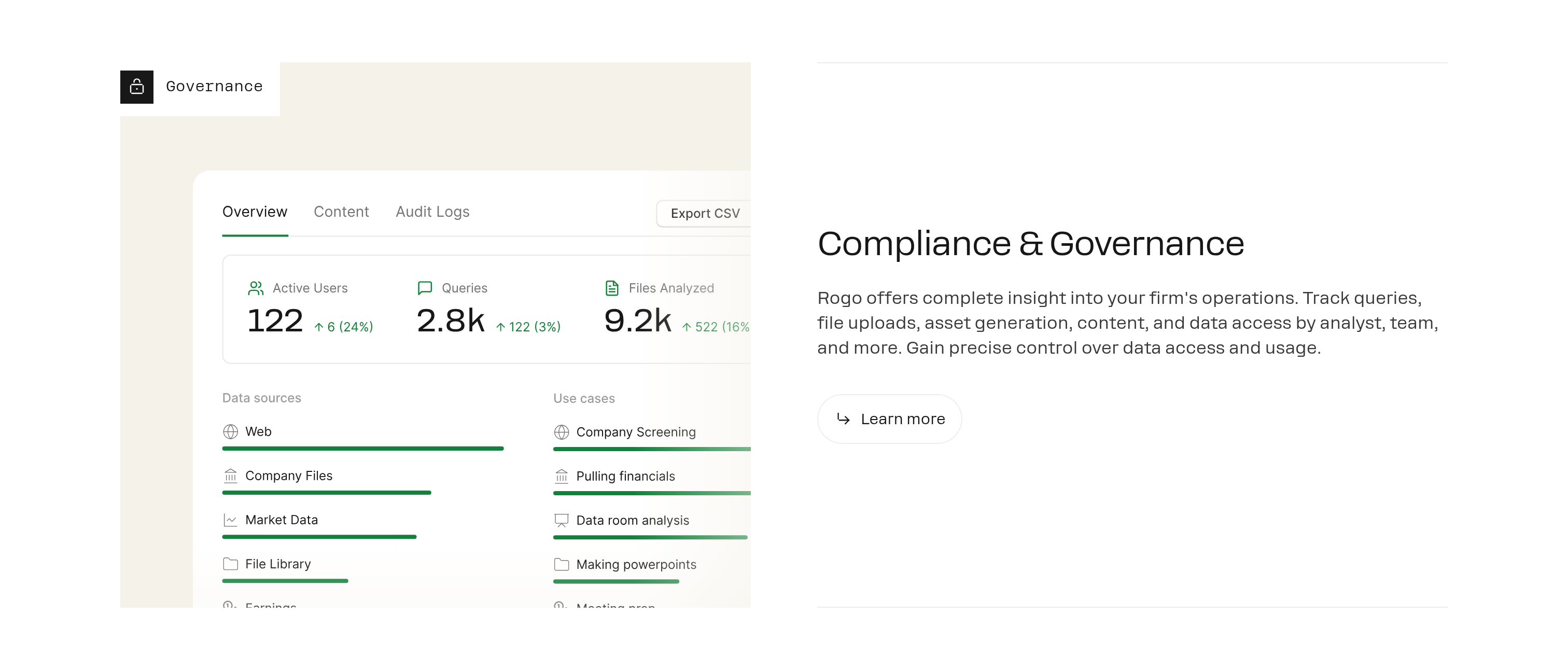Click the chart icon beside Market Data
This screenshot has height=670, width=1568.
[230, 520]
